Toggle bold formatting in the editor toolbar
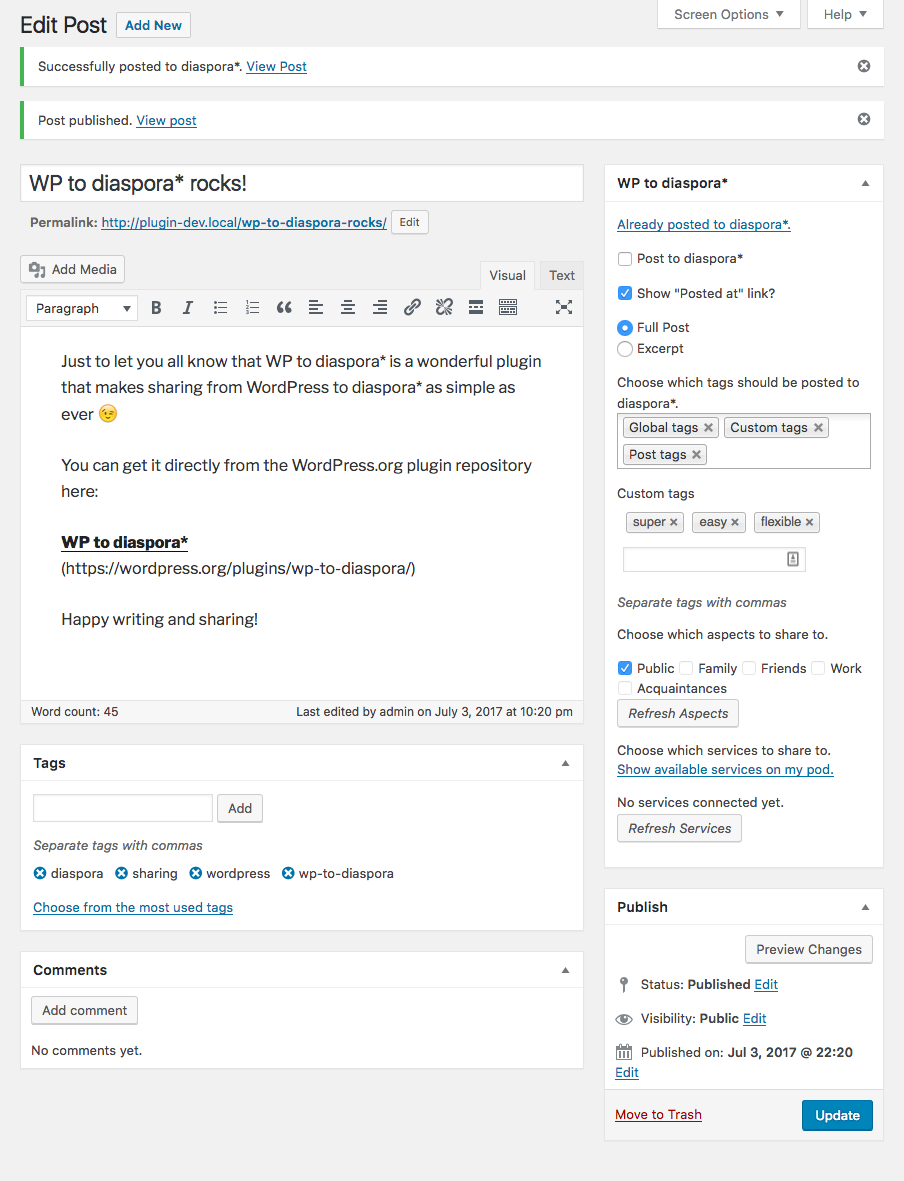The width and height of the screenshot is (904, 1181). tap(156, 307)
